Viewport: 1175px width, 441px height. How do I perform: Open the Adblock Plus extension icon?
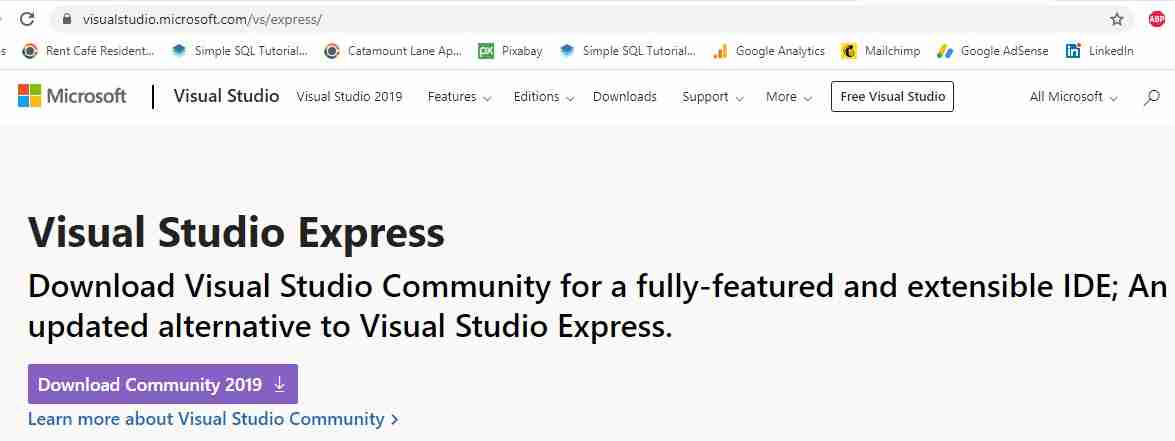coord(1156,19)
